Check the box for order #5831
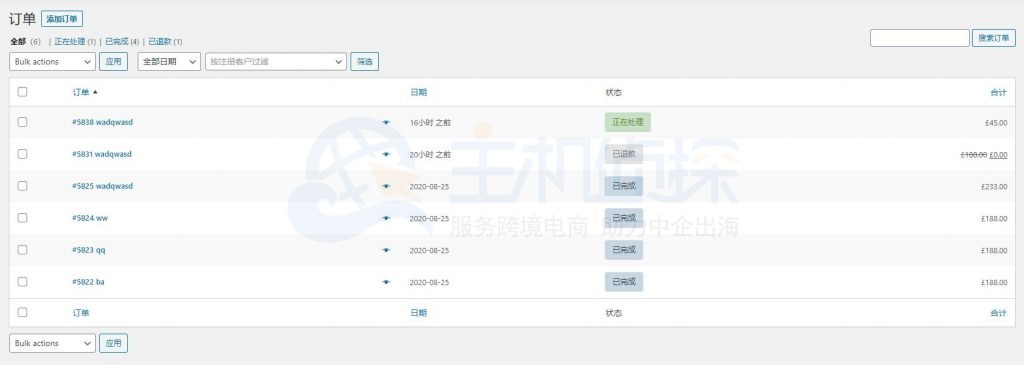This screenshot has width=1024, height=365. click(22, 154)
